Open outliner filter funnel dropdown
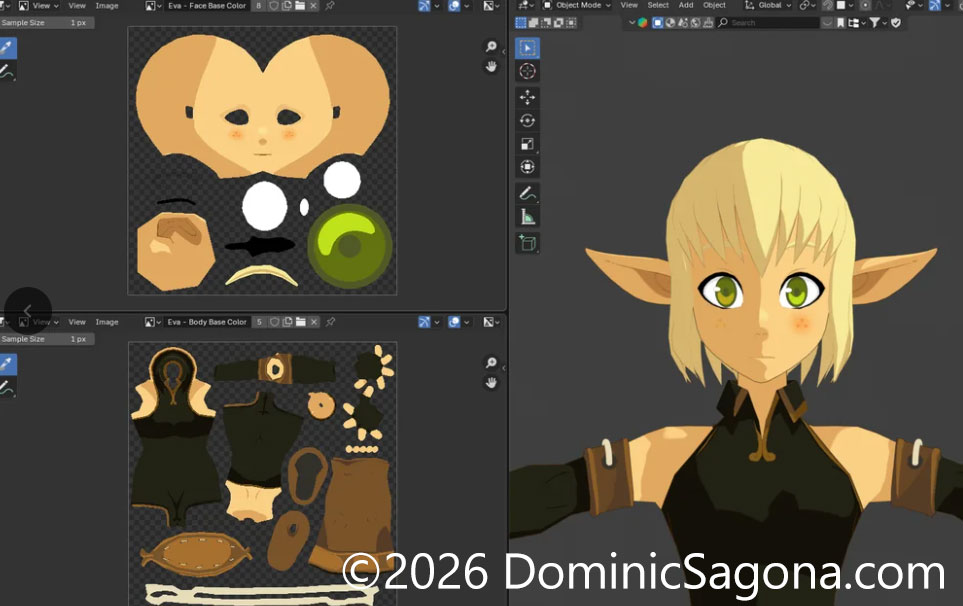 tap(878, 23)
